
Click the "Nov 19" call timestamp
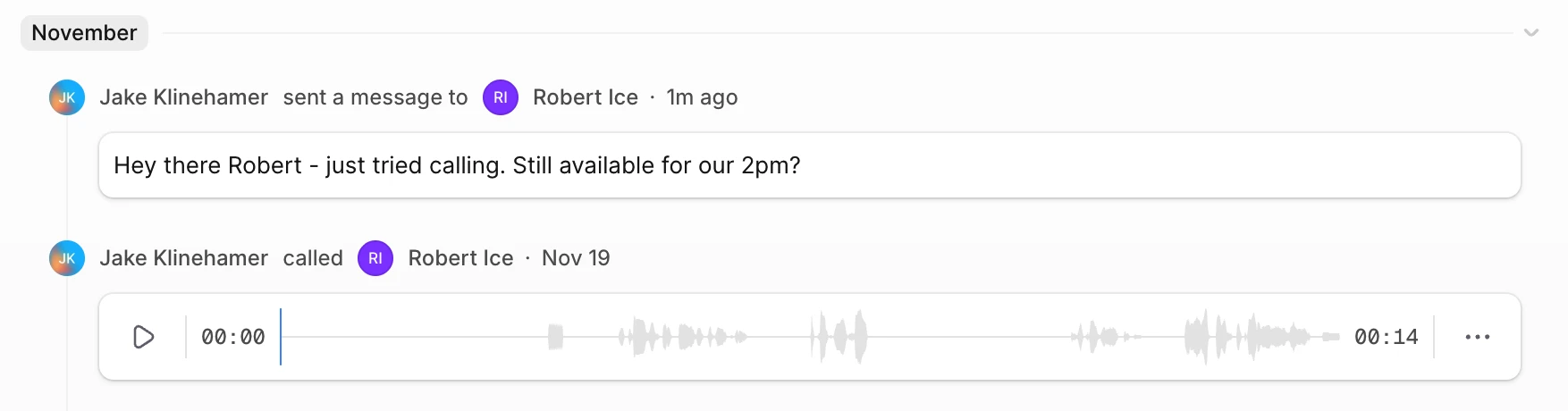pos(576,258)
